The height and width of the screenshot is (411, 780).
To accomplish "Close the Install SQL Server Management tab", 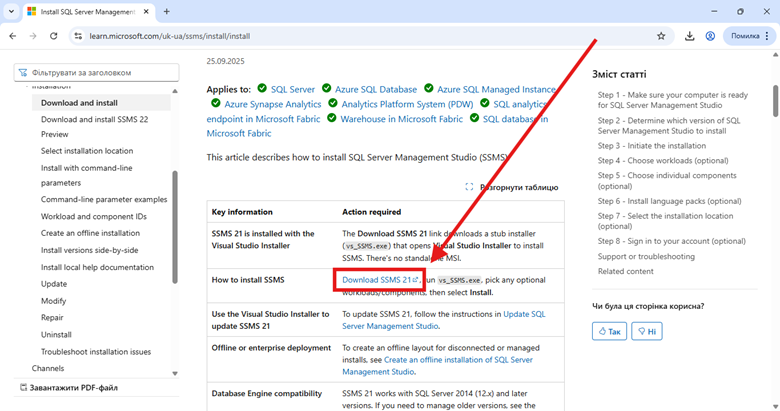I will (x=146, y=11).
